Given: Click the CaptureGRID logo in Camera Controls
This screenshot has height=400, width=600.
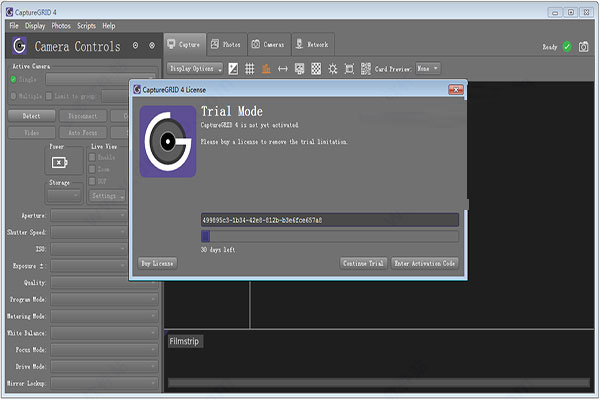Looking at the screenshot, I should click(20, 46).
